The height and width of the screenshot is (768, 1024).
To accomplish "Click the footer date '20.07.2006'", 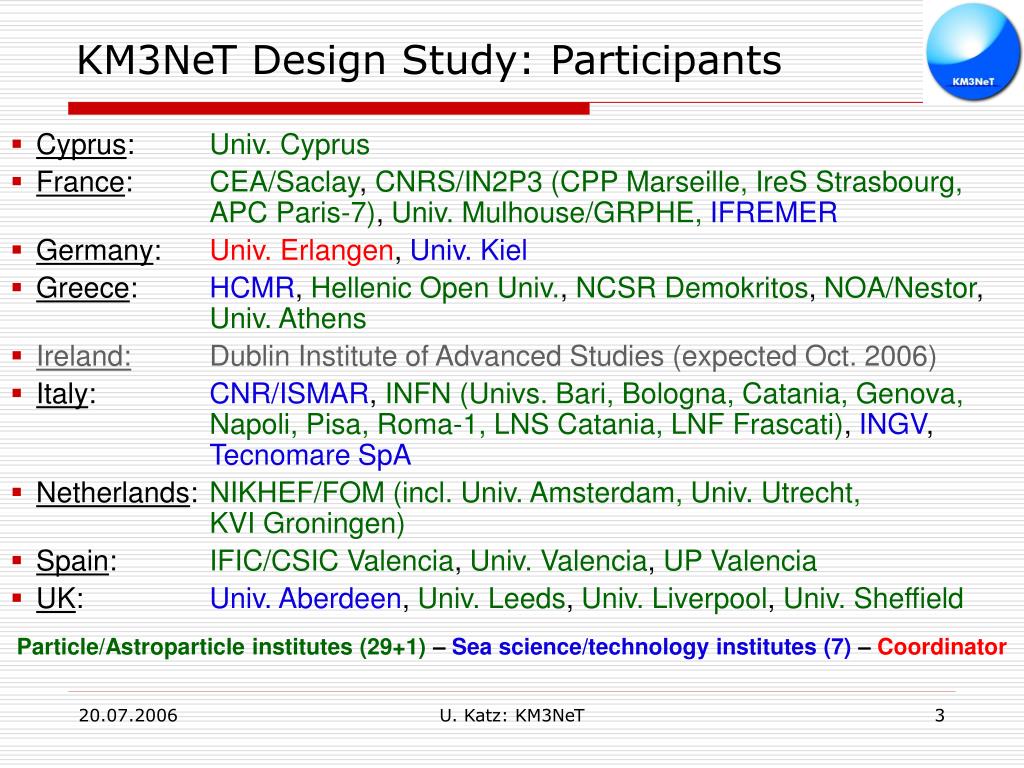I will (128, 716).
